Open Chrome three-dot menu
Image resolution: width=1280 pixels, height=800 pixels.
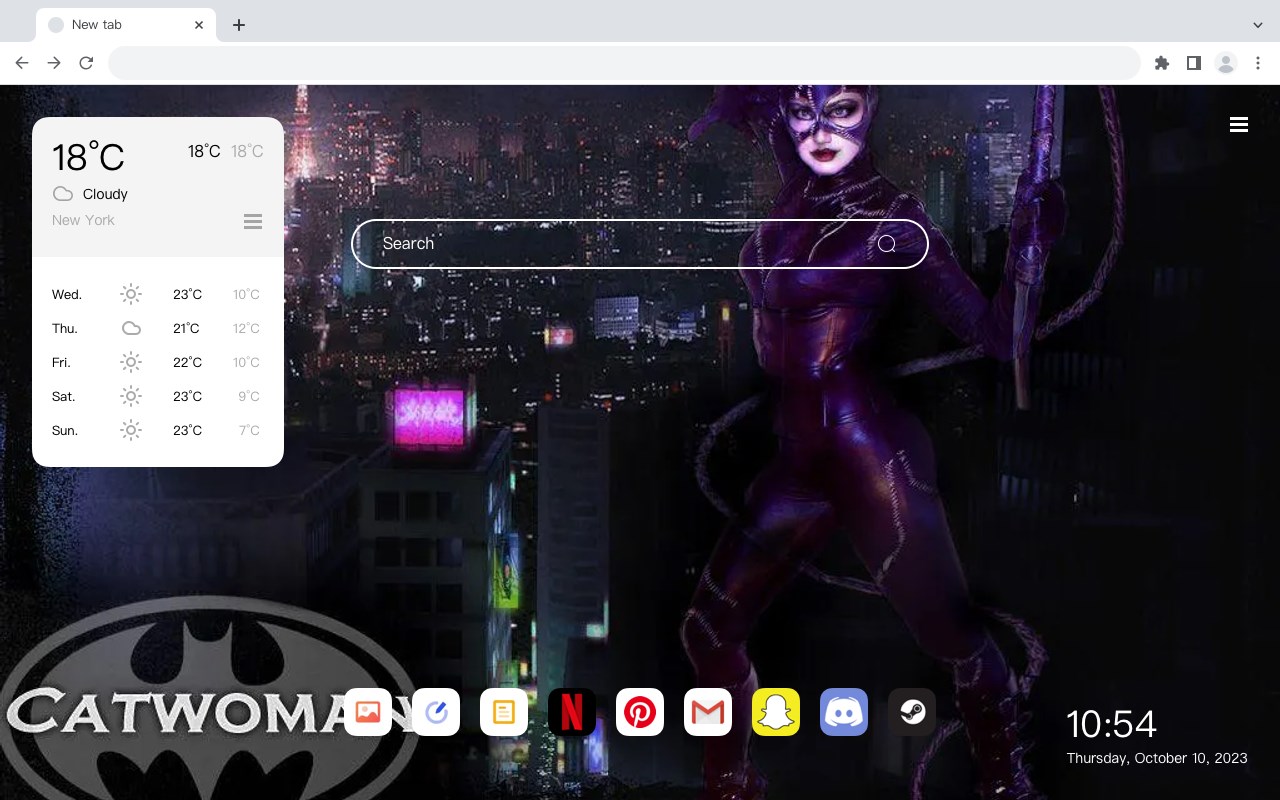click(x=1258, y=63)
